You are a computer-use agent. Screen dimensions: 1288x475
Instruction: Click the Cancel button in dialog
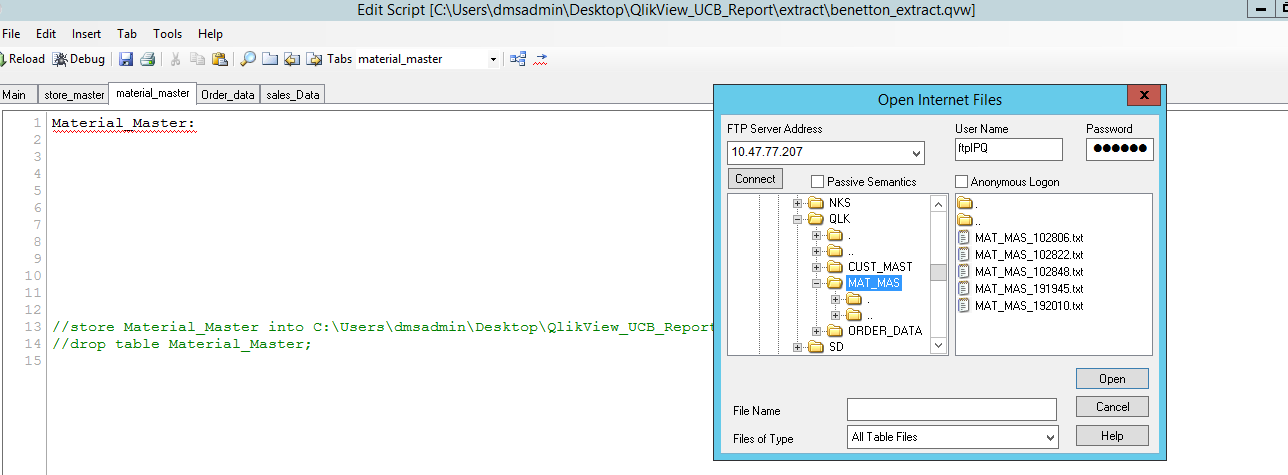pos(1112,407)
